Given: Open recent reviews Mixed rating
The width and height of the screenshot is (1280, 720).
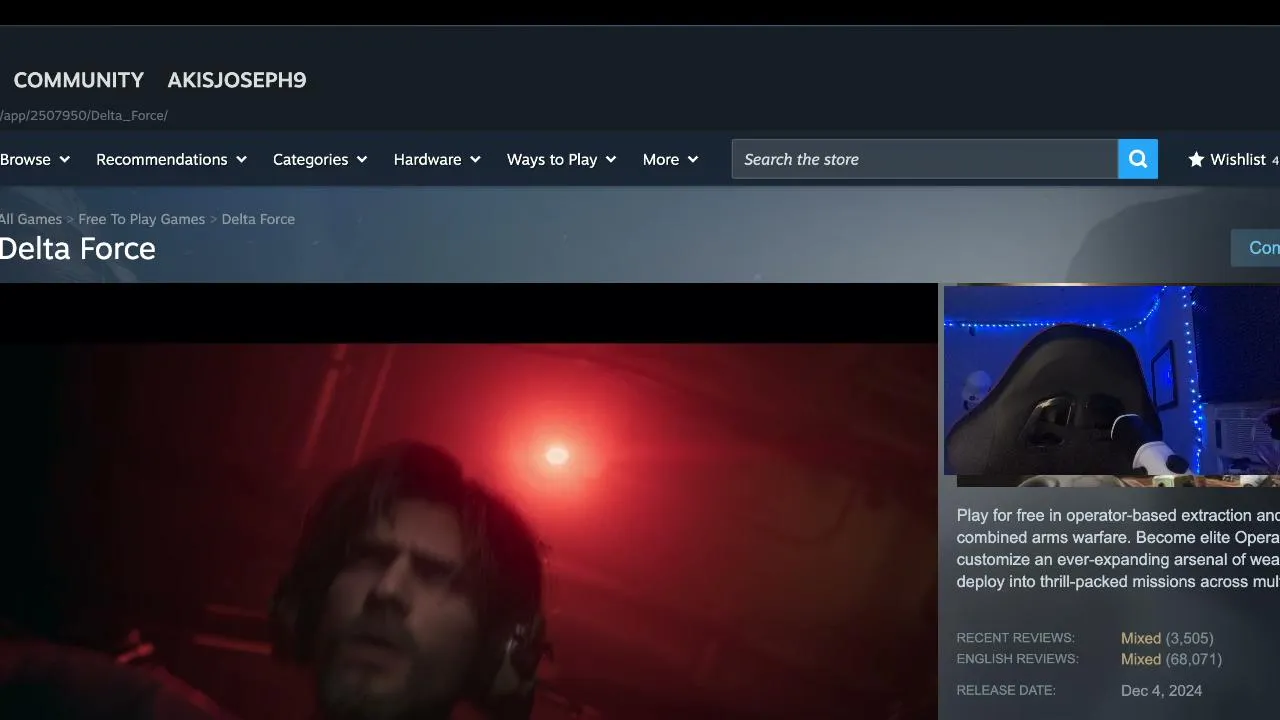Looking at the screenshot, I should pos(1141,638).
